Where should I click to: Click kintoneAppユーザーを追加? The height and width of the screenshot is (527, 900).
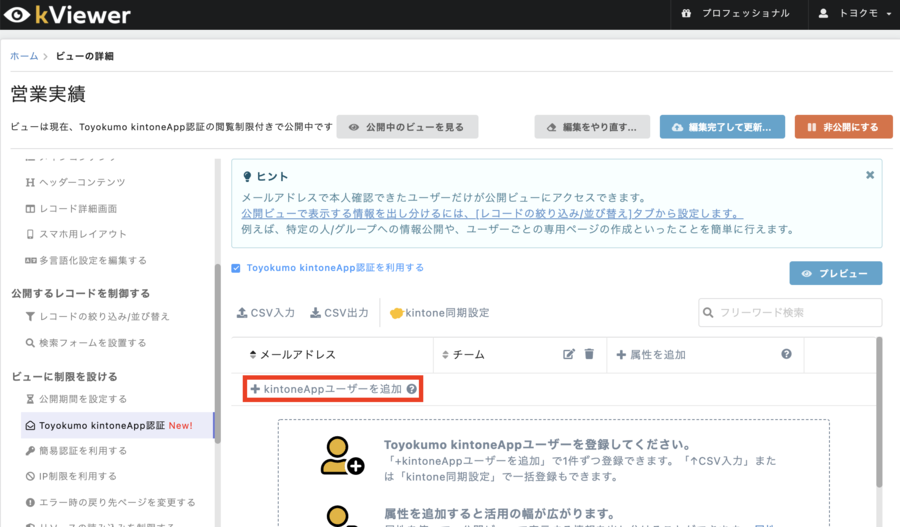click(x=326, y=389)
